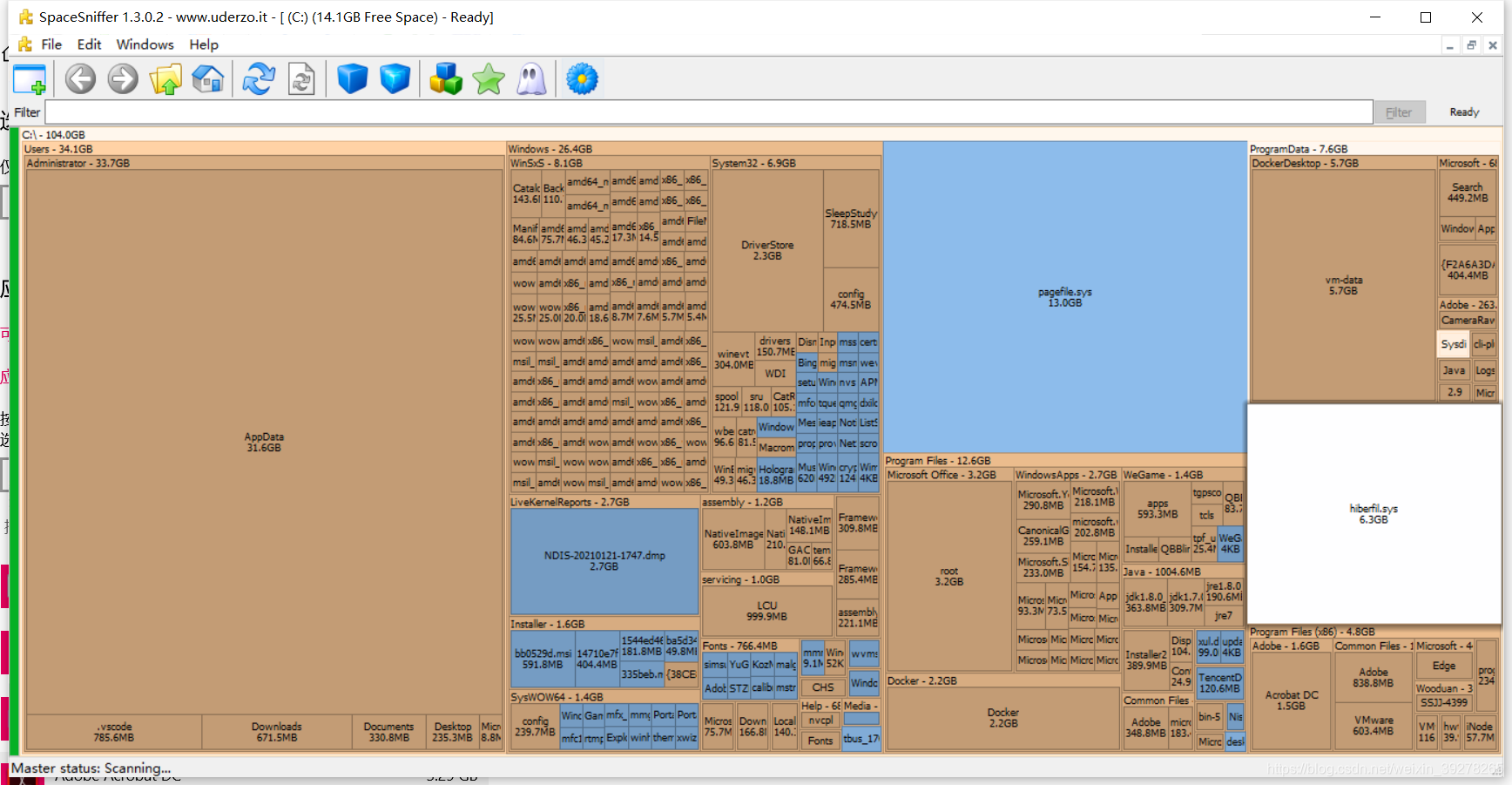Select the pagefile.sys 13.0GB block
The image size is (1512, 785).
point(1064,297)
